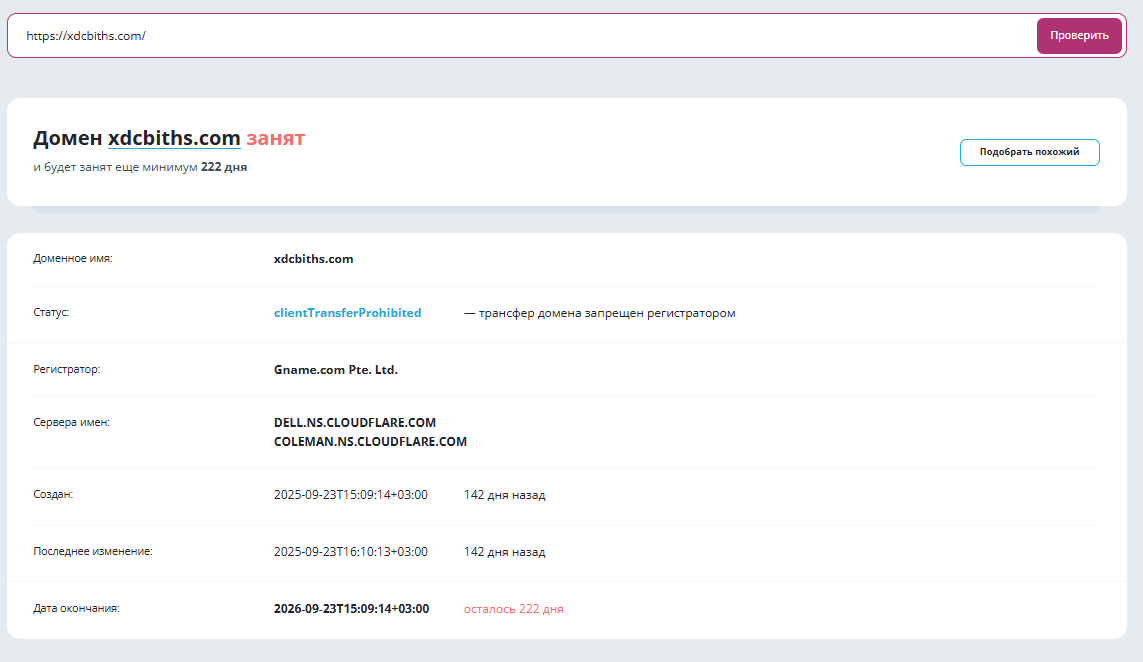Click the COLEMAN.NS.CLOUDFLARE.COM name server
Screen dimensions: 1143x662
[x=371, y=441]
